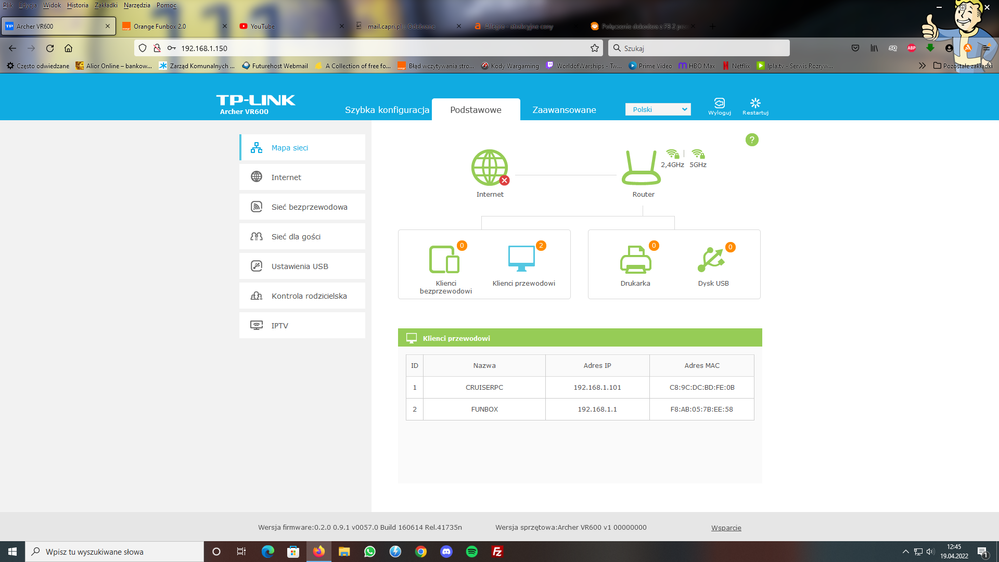Click the Wyloguj logout icon
This screenshot has height=562, width=999.
[x=719, y=104]
